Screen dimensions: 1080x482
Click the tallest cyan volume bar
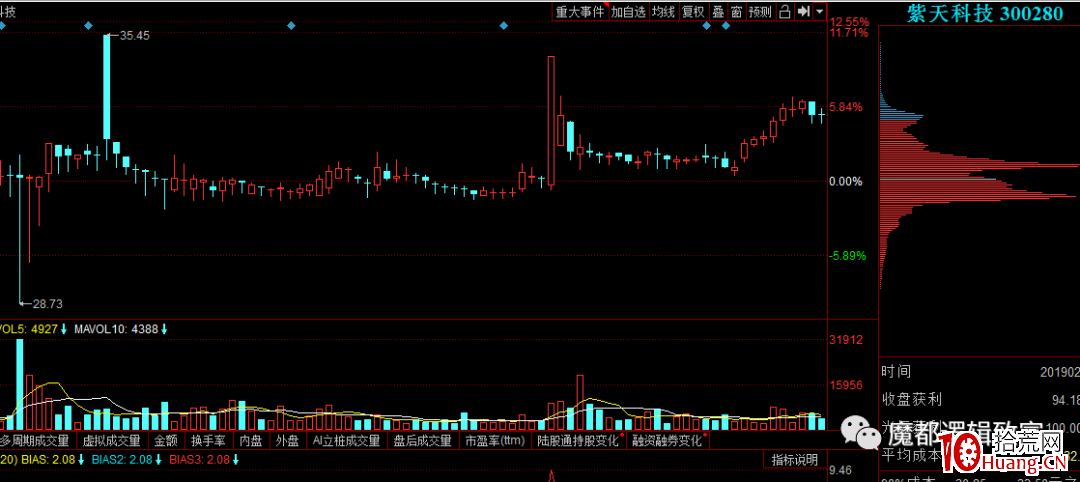point(20,384)
